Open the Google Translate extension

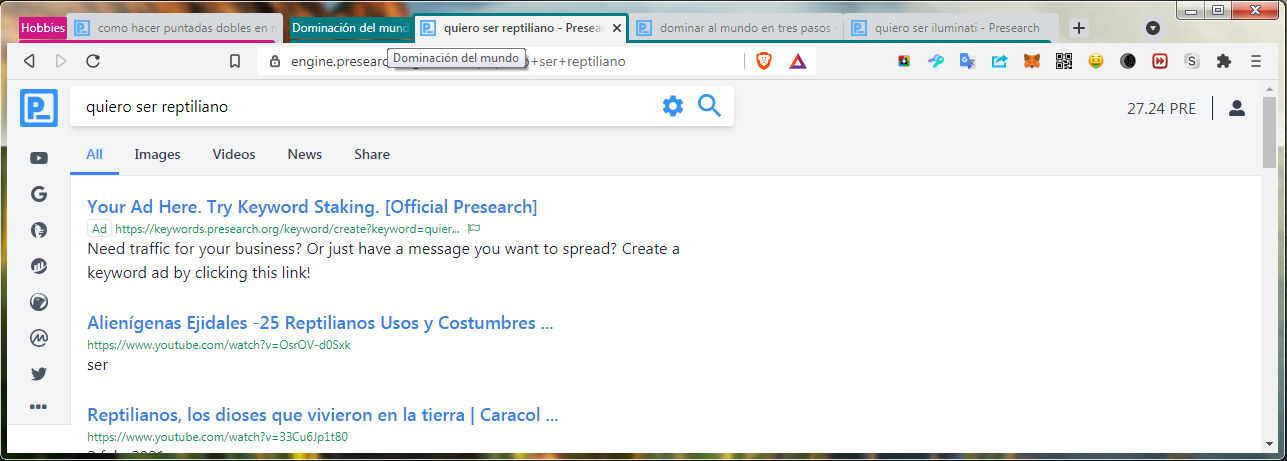(x=967, y=61)
